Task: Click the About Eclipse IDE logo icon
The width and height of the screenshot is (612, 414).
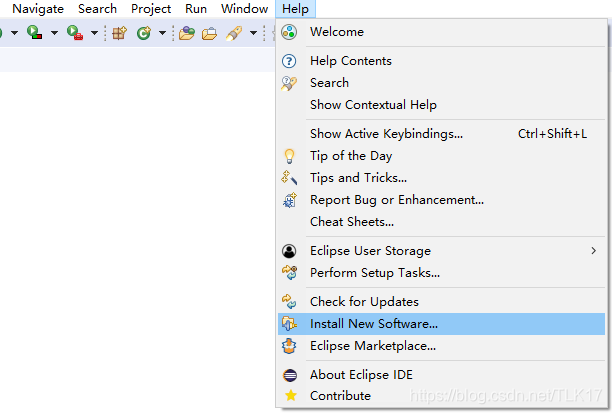Action: (x=290, y=375)
